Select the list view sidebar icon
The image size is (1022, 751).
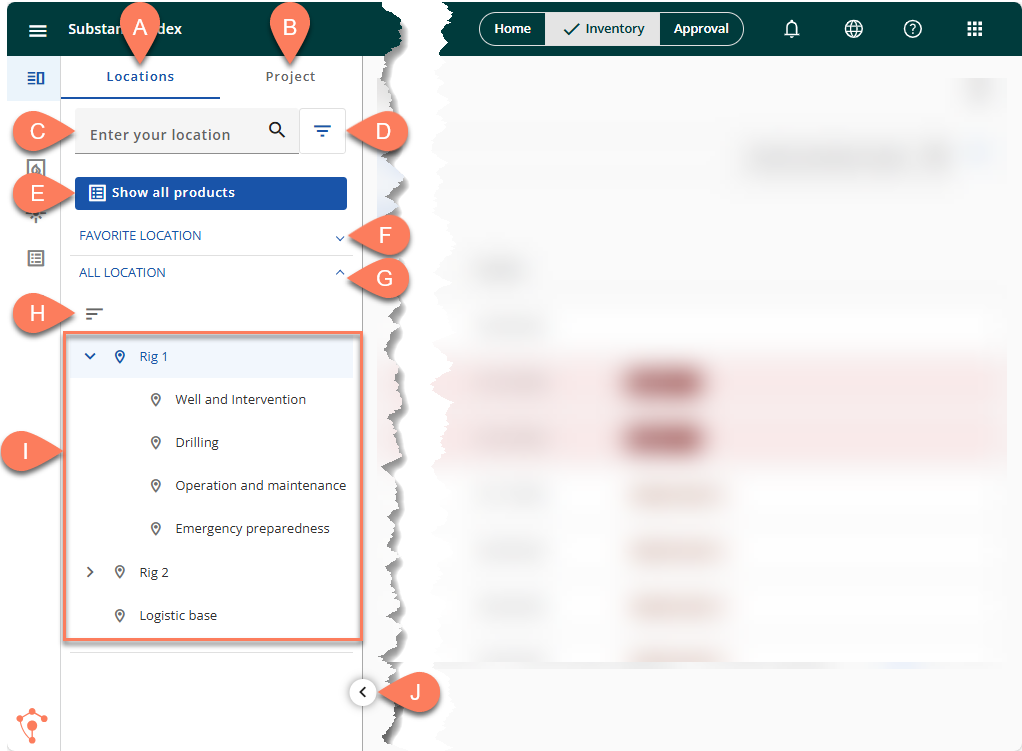tap(36, 258)
